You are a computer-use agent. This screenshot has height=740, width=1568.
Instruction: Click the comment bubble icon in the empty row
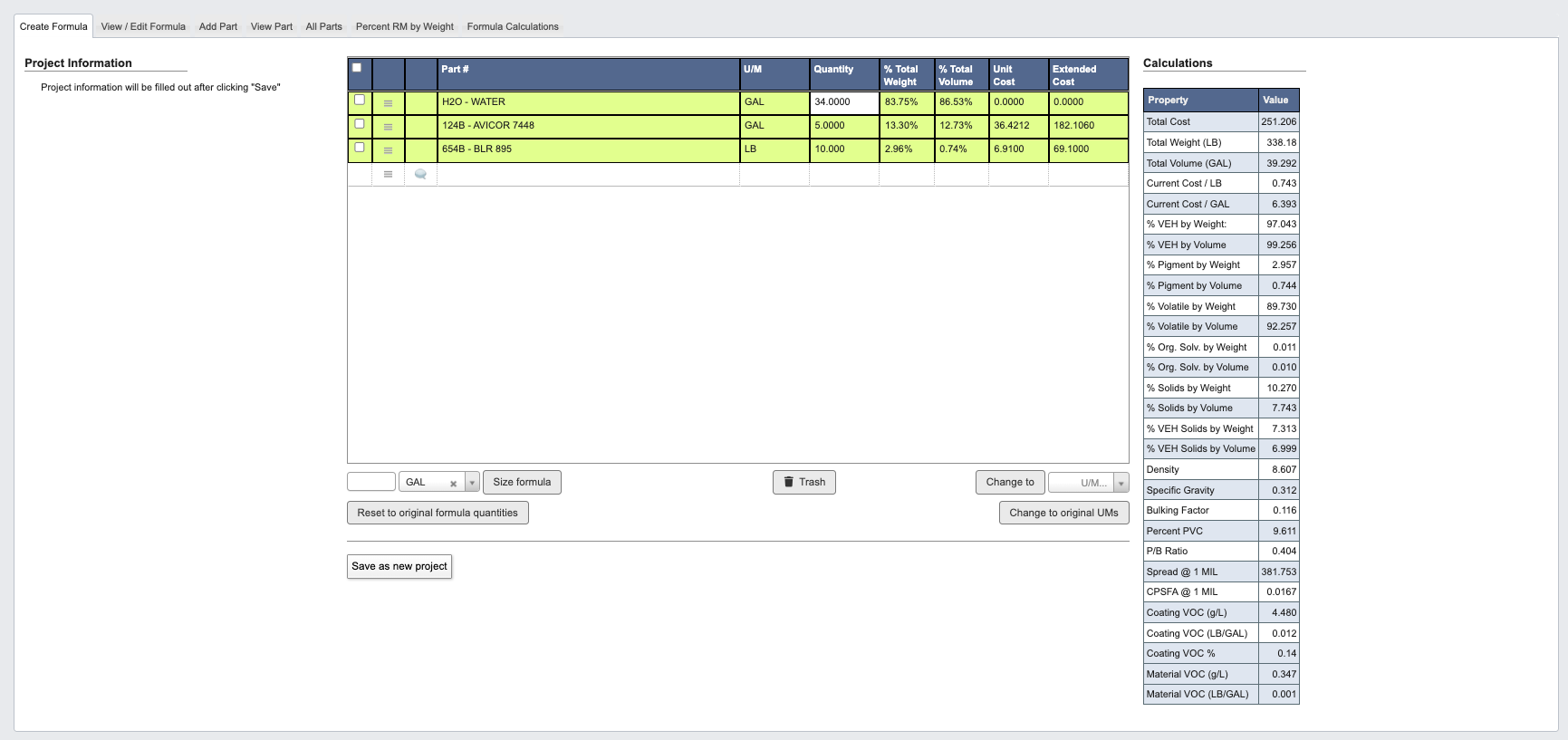pos(420,174)
